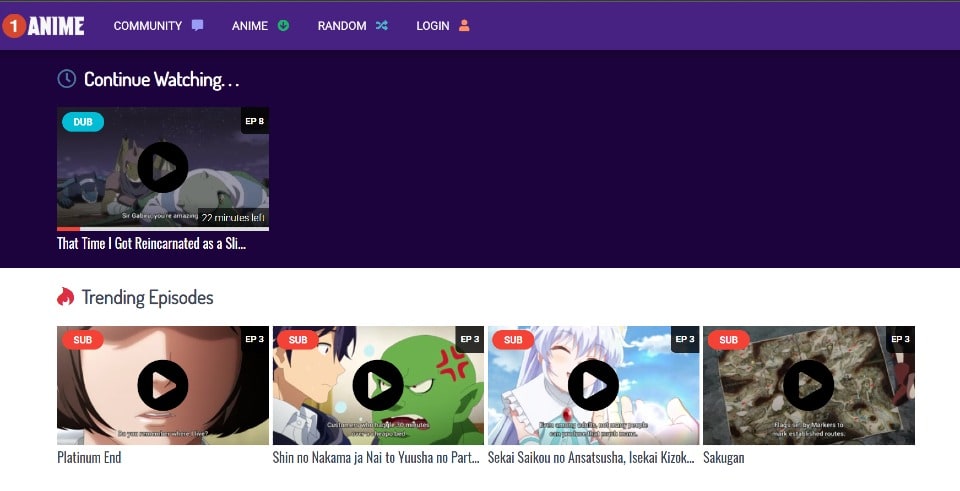Image resolution: width=960 pixels, height=491 pixels.
Task: Click the SUB badge on Sekai Saikou no Ansatsusha
Action: click(513, 340)
